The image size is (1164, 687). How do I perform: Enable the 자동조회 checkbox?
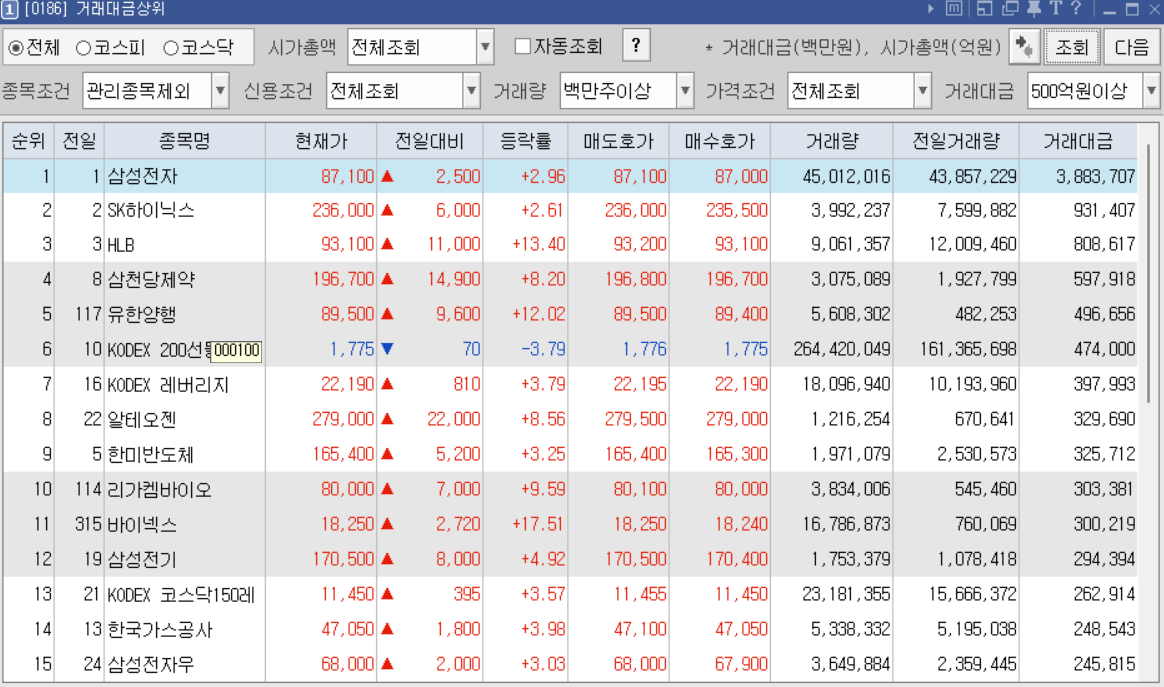coord(523,46)
